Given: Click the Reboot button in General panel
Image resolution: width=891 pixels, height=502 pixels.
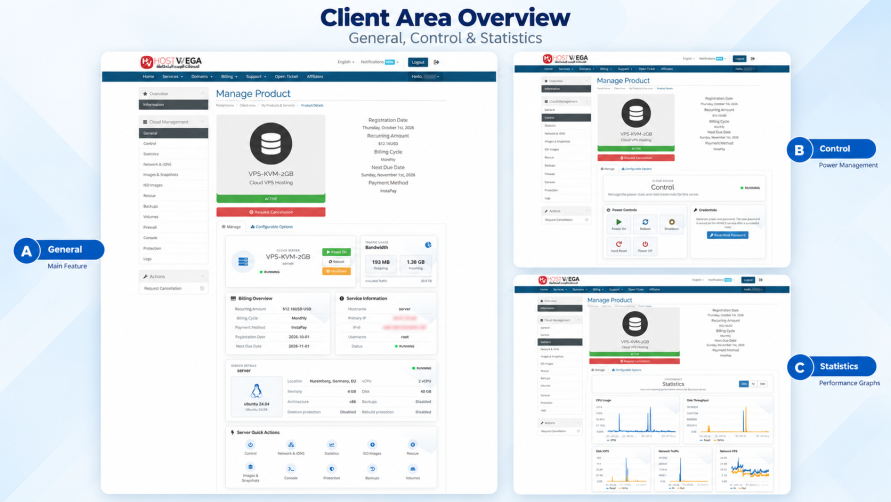Looking at the screenshot, I should coord(336,262).
